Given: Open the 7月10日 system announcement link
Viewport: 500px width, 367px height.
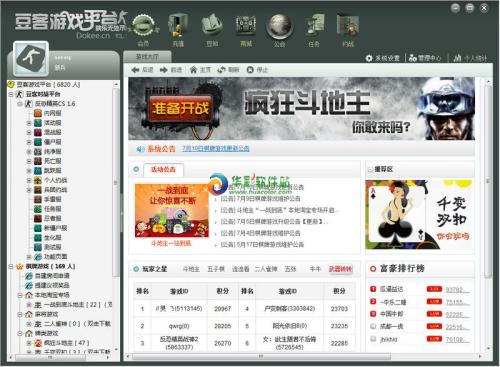Looking at the screenshot, I should (216, 149).
